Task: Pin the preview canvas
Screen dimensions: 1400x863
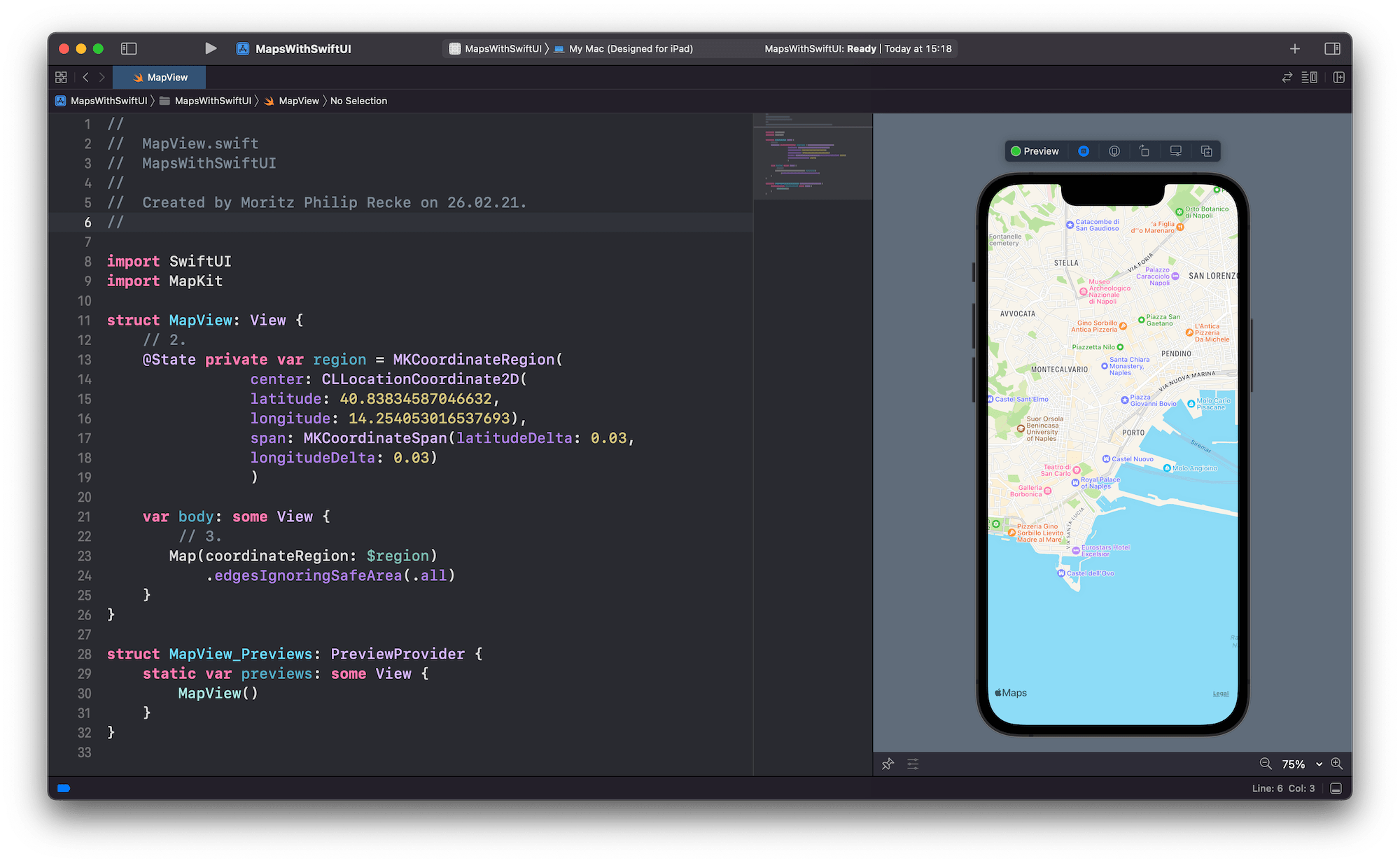Action: 888,764
